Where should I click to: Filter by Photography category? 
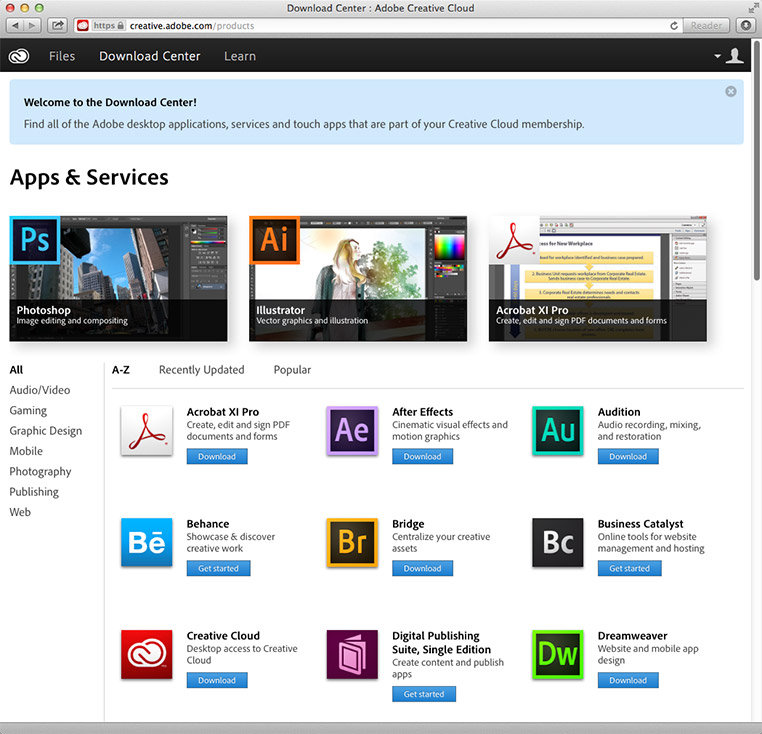click(40, 472)
